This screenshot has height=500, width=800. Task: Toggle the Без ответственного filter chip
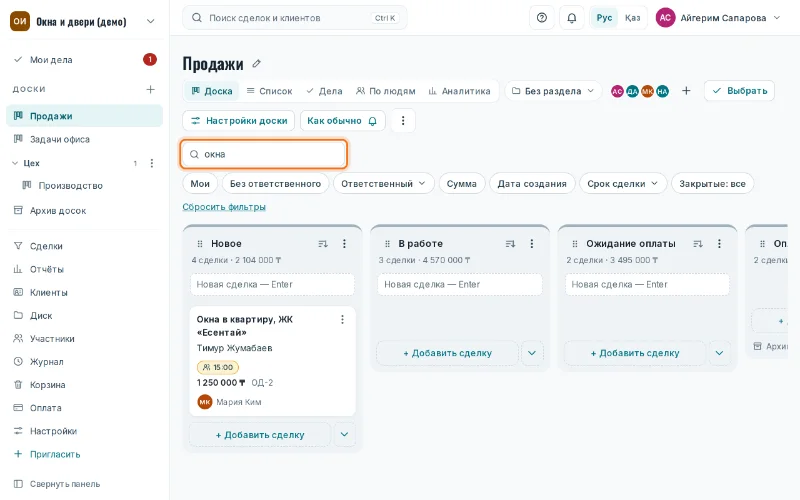point(276,184)
